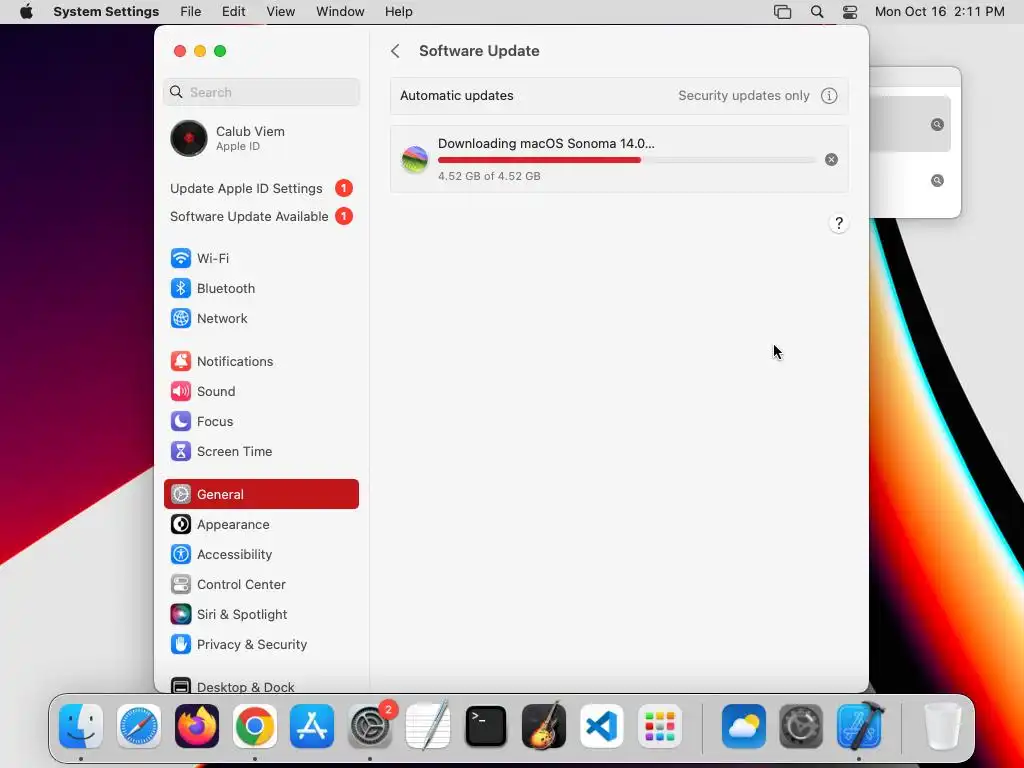Click the info icon beside Automatic updates

pyautogui.click(x=829, y=95)
